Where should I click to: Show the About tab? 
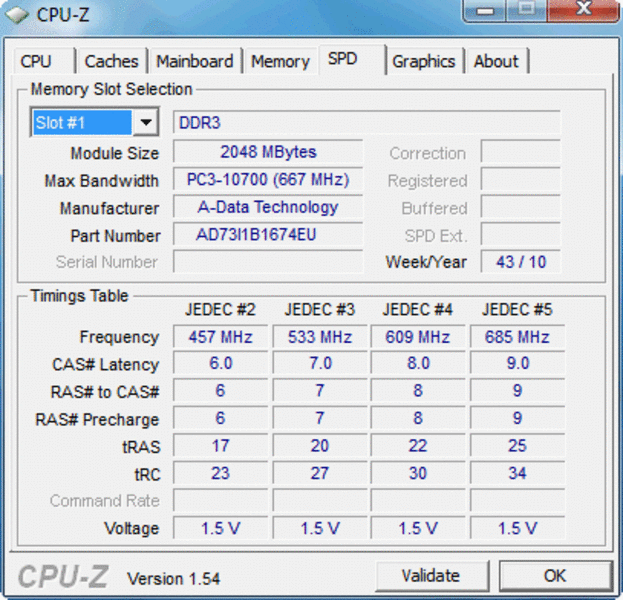[x=497, y=61]
